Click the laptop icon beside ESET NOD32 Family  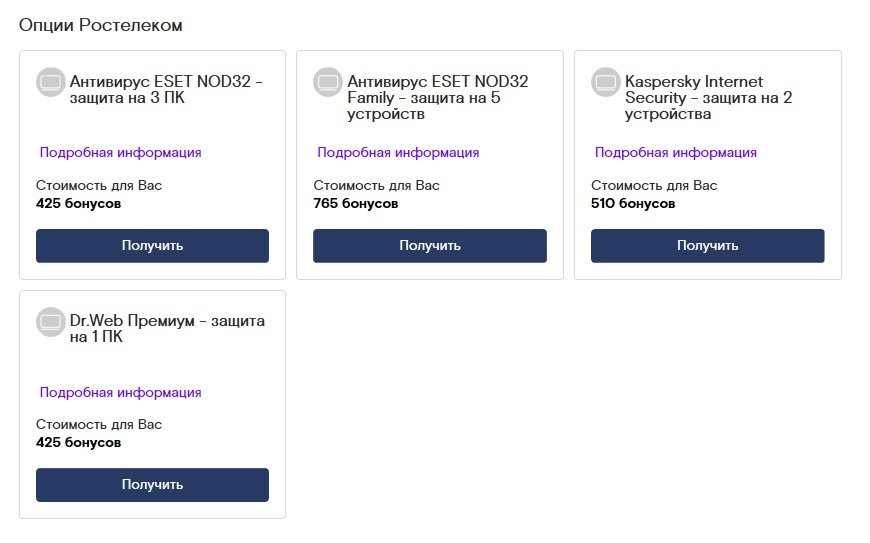328,82
